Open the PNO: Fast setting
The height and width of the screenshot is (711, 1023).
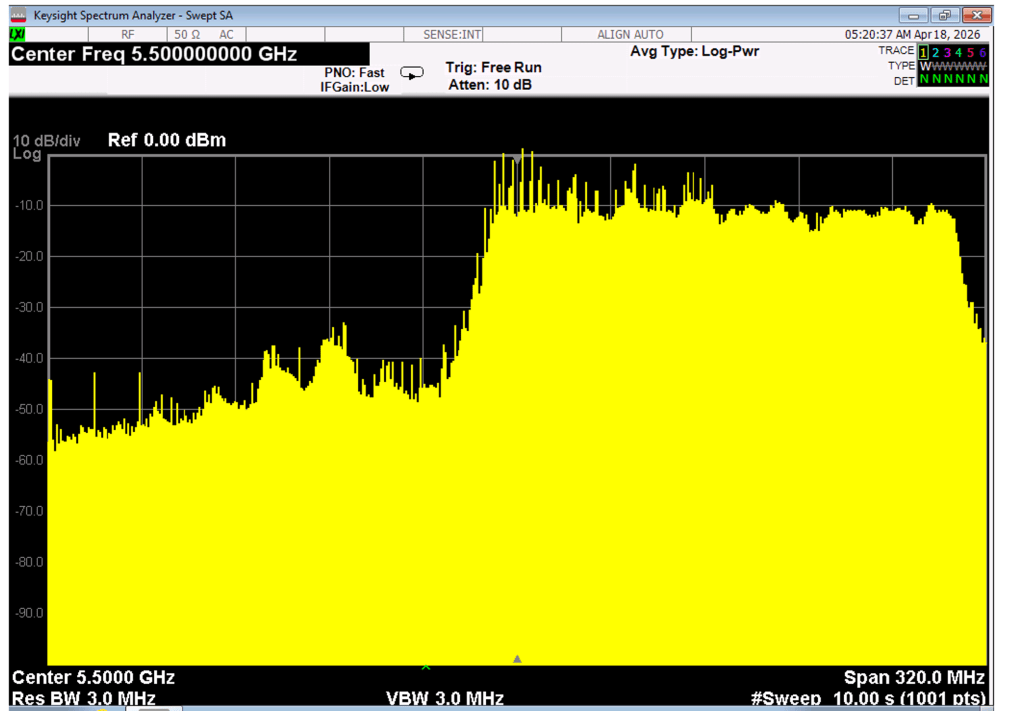coord(354,73)
